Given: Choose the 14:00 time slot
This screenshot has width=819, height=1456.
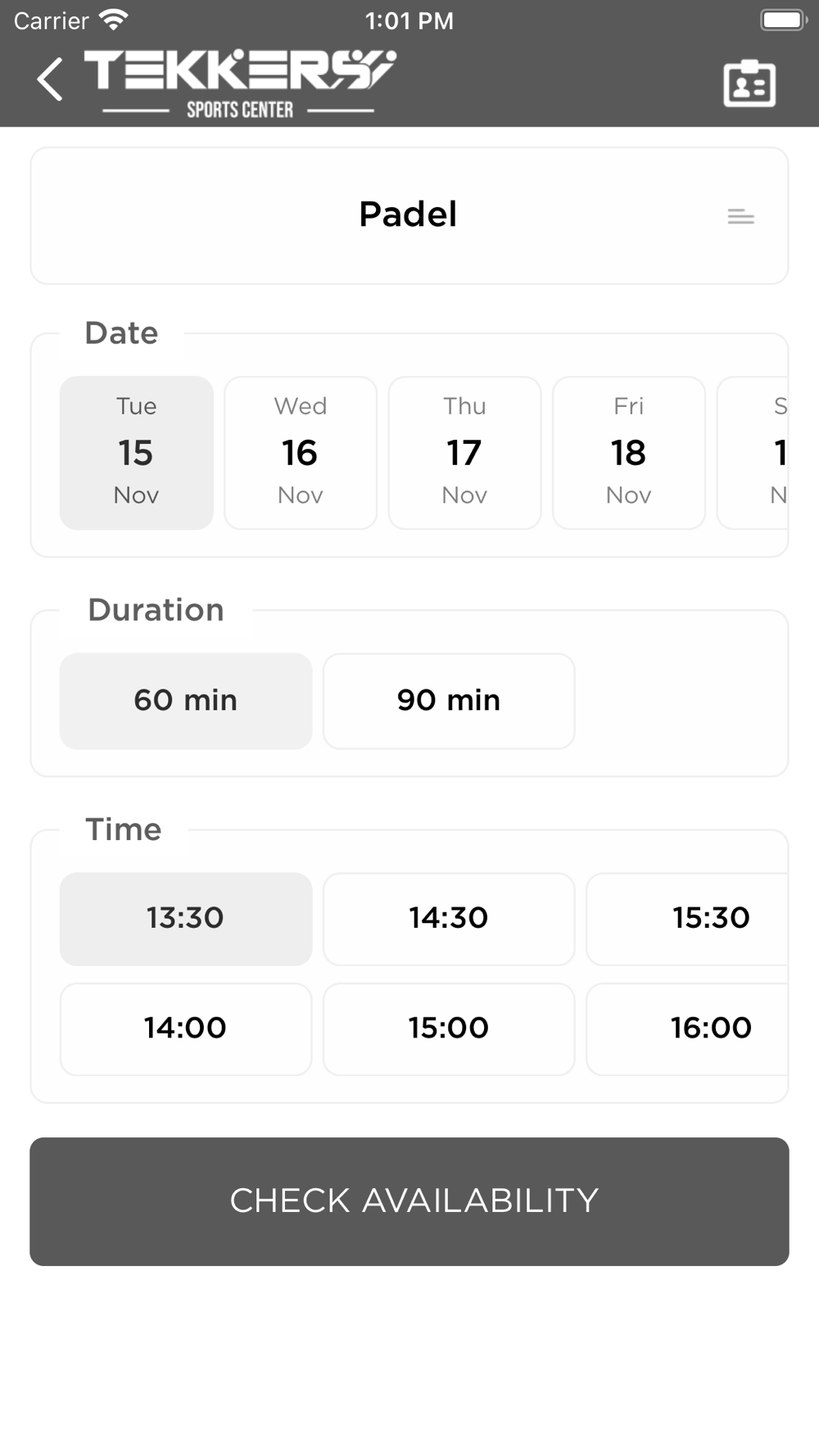Looking at the screenshot, I should (x=186, y=1029).
